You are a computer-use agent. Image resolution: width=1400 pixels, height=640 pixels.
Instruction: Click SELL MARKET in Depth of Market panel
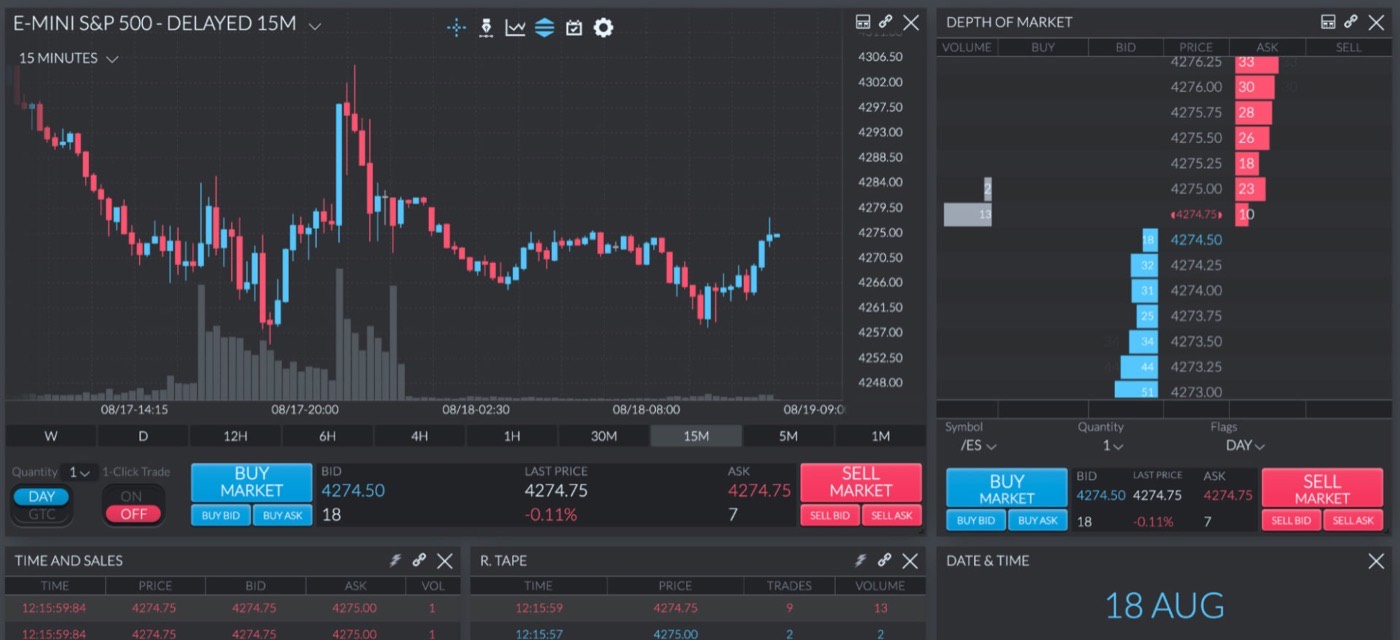click(x=1322, y=488)
